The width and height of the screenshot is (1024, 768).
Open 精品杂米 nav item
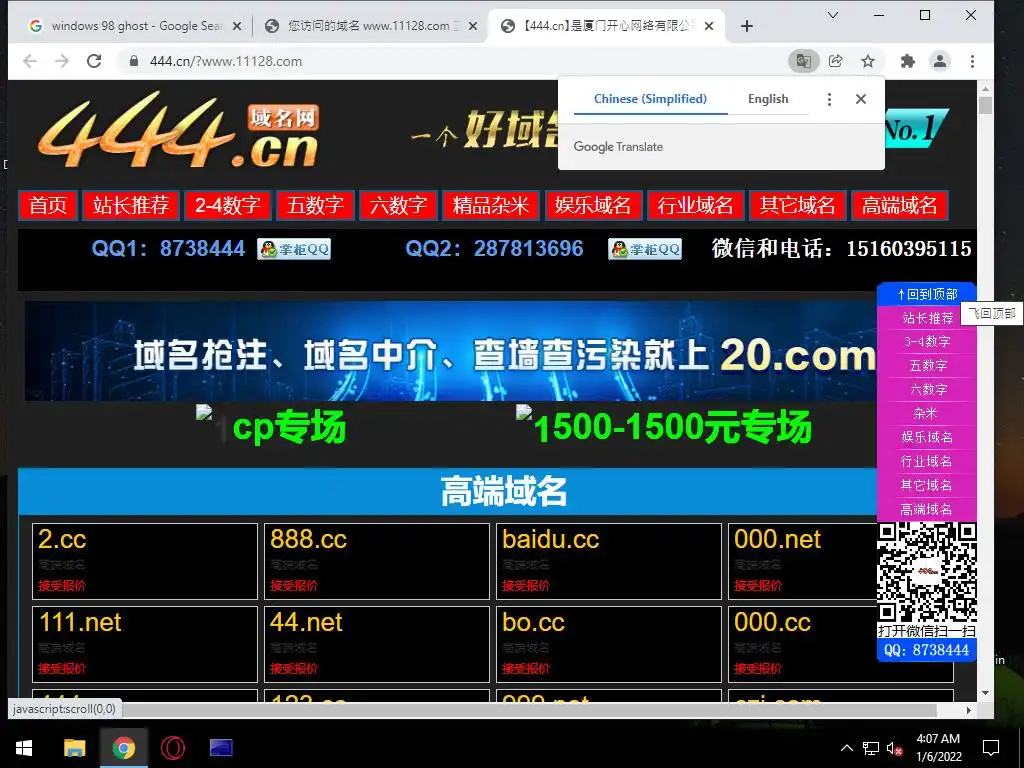pyautogui.click(x=491, y=205)
